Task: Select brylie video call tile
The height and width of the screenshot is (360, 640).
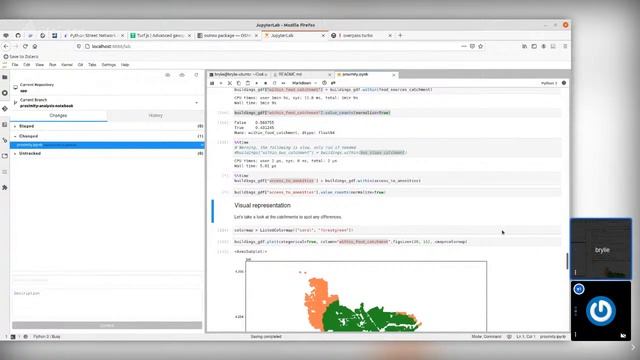Action: pos(601,249)
